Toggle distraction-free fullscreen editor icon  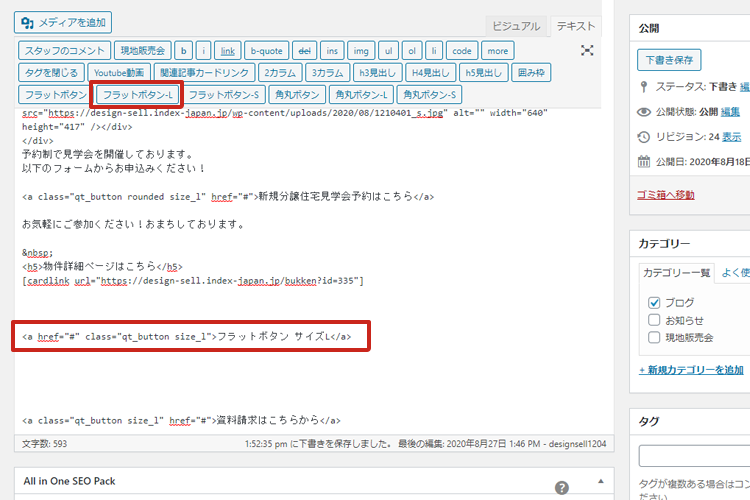pos(588,50)
